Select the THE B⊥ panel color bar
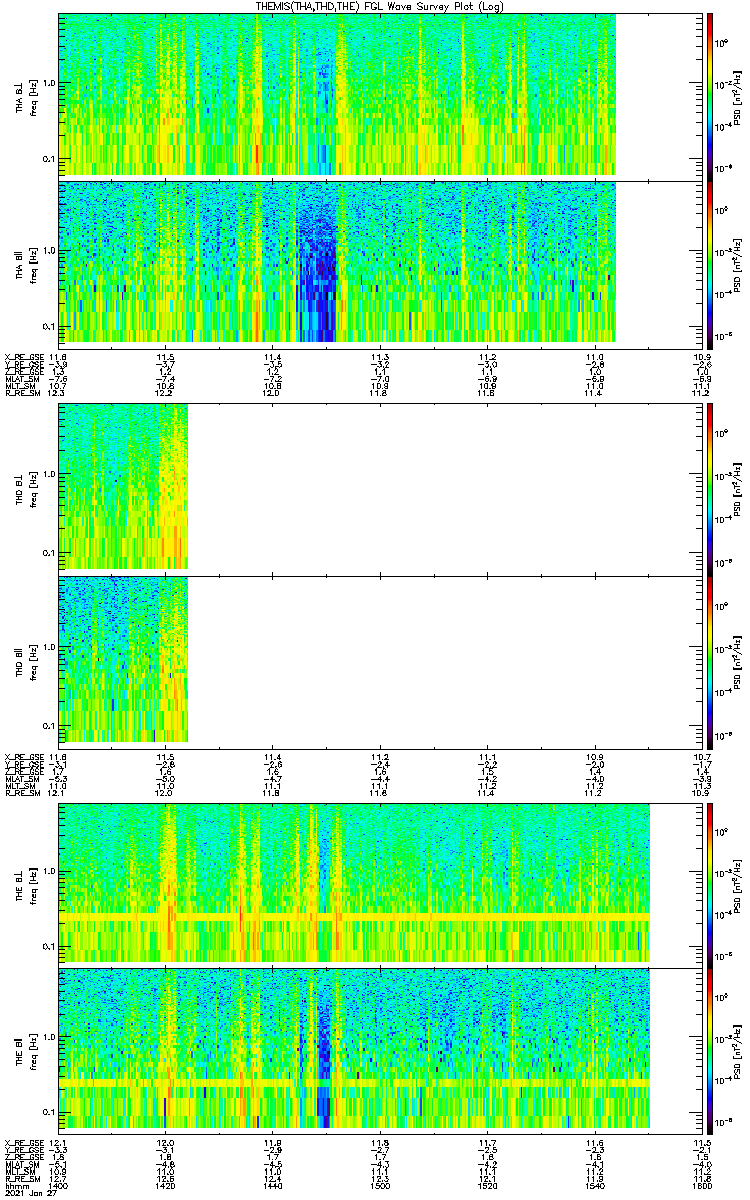The image size is (750, 1200). point(710,884)
